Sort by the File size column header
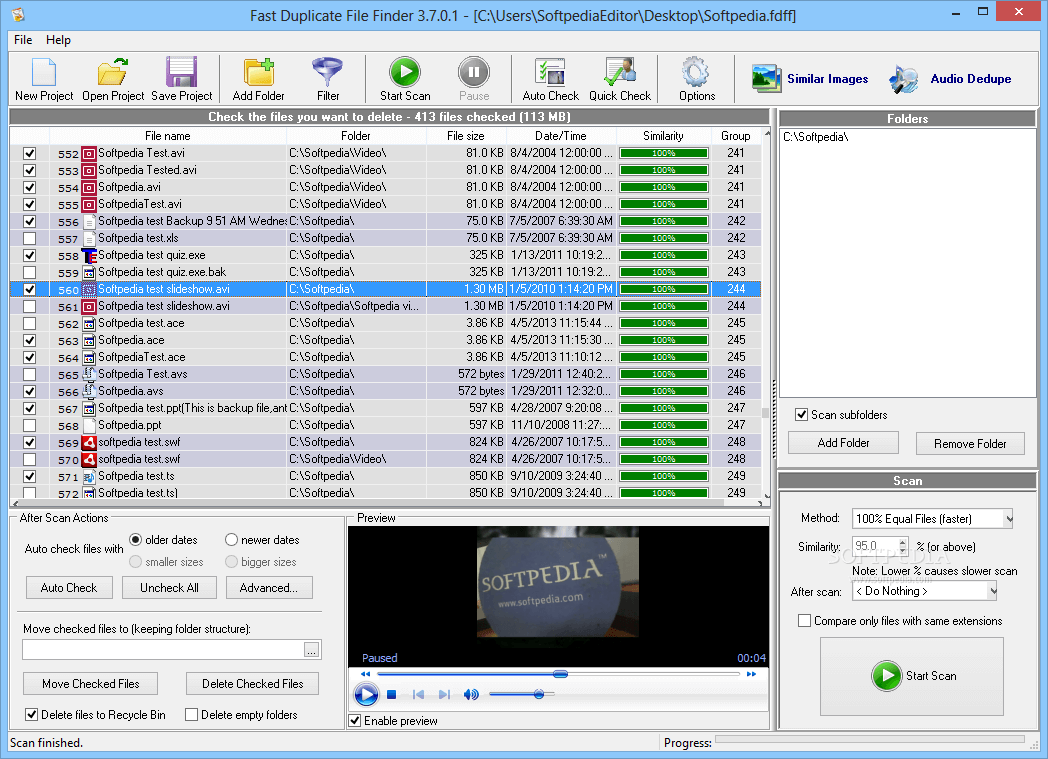 (x=466, y=136)
